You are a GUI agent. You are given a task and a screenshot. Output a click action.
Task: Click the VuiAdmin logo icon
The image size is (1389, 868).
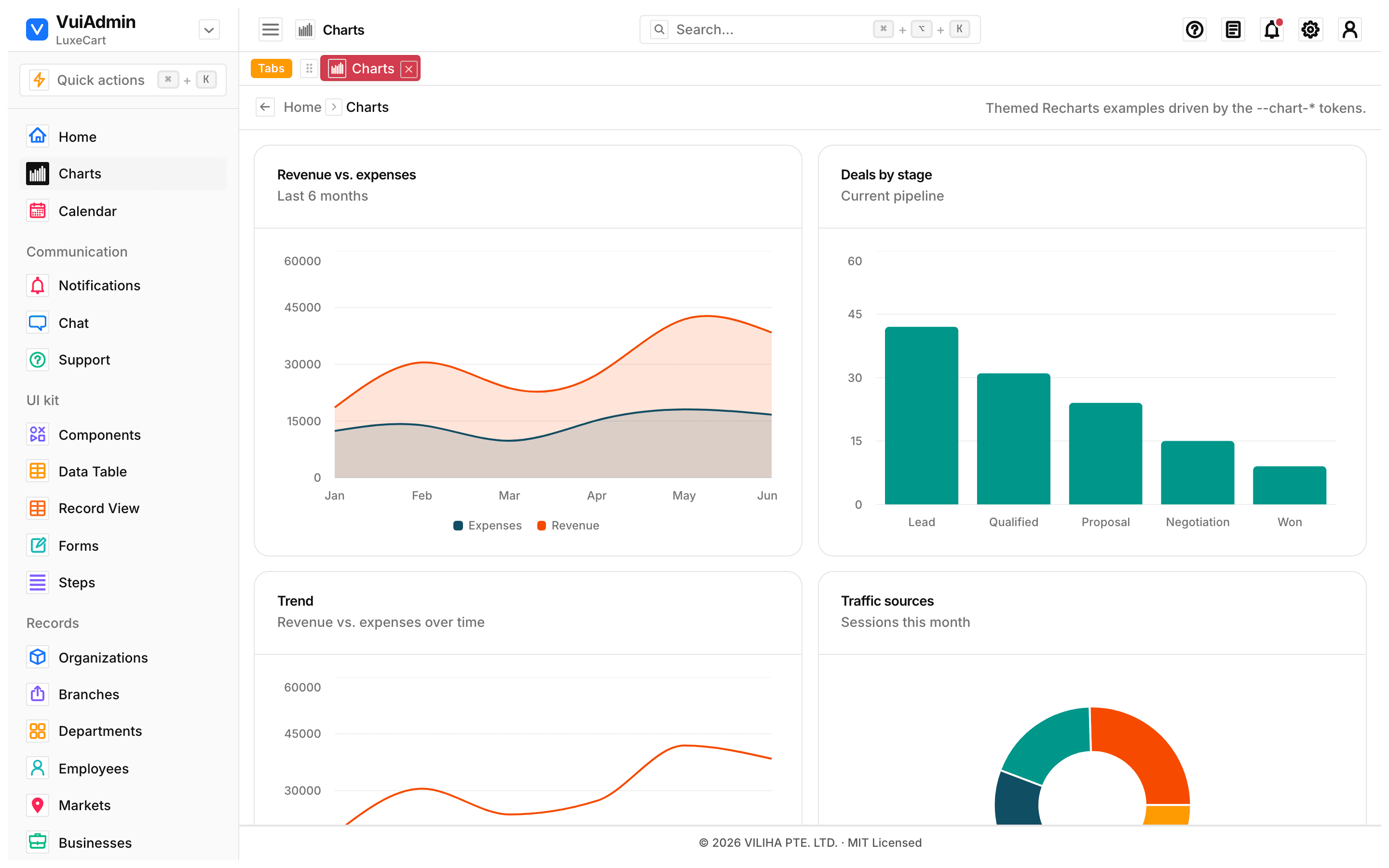pos(37,29)
